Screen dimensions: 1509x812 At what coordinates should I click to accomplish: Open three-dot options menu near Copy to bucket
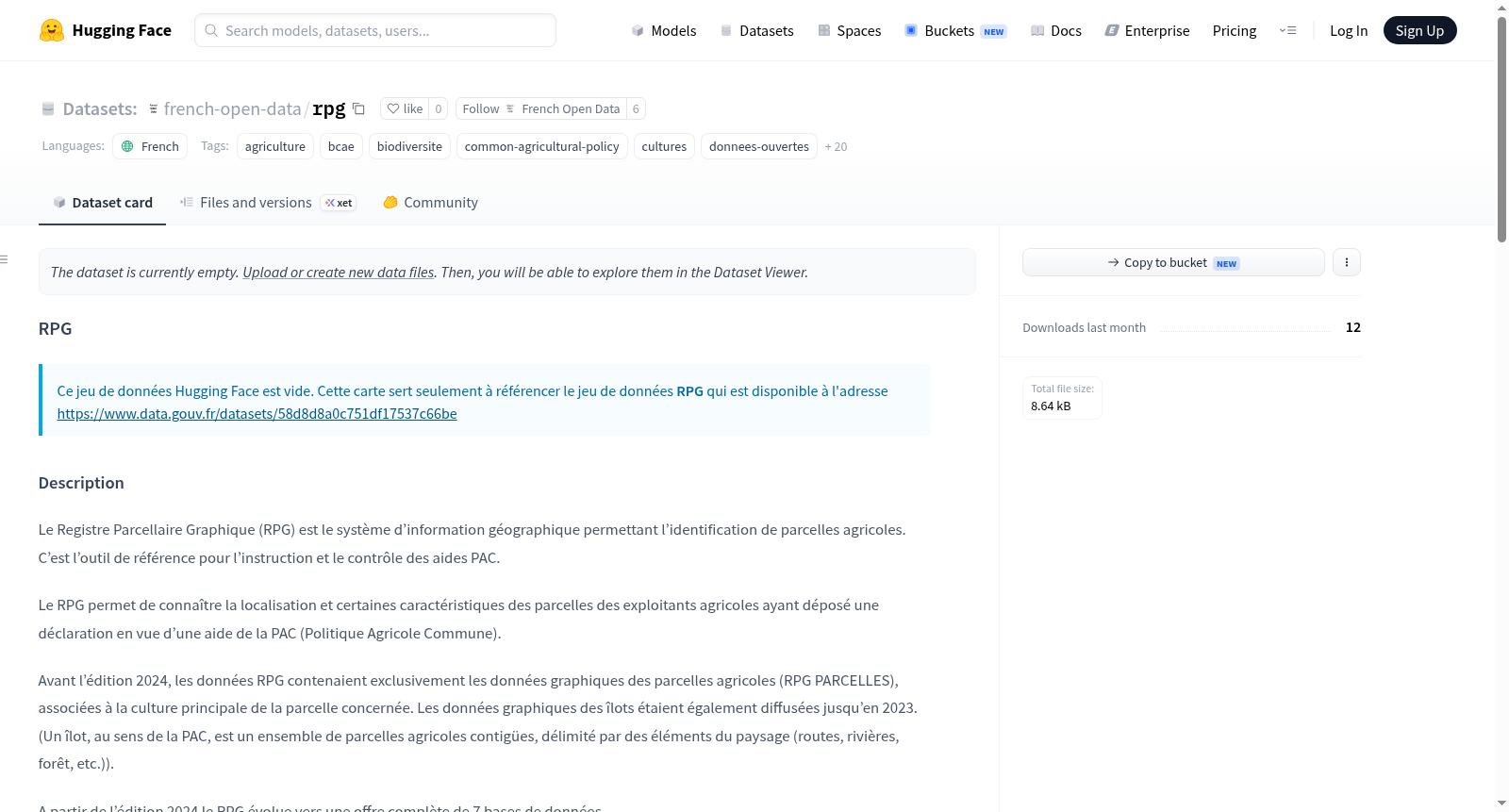(x=1347, y=262)
